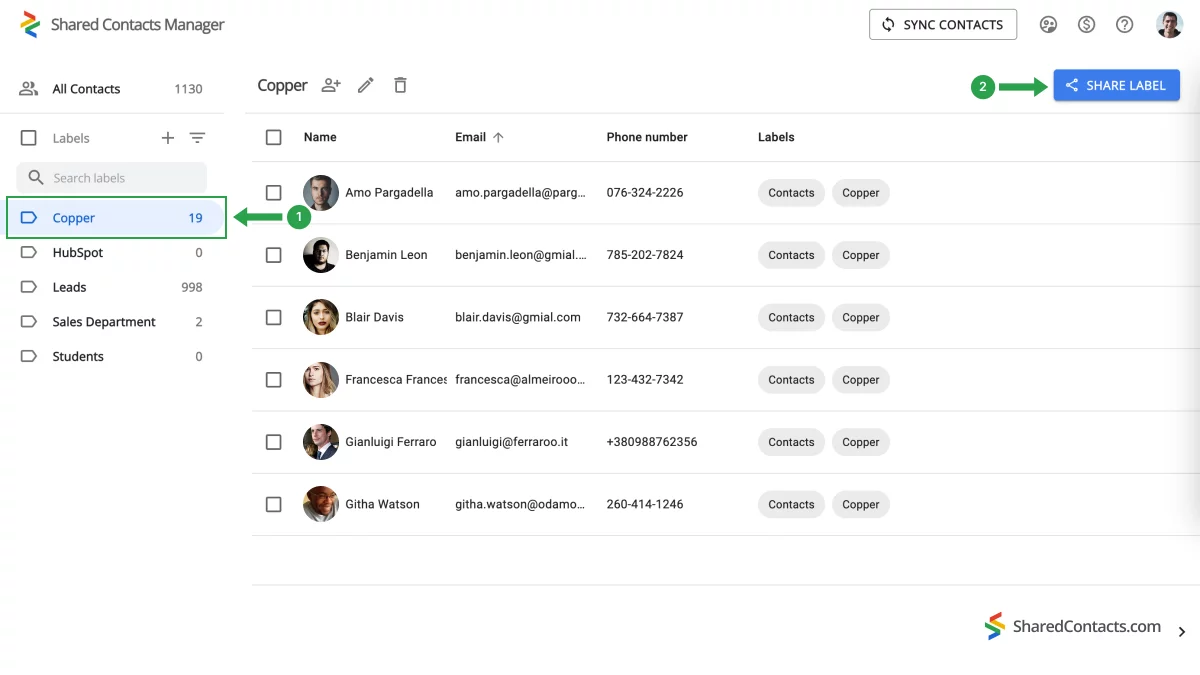This screenshot has height=675, width=1200.
Task: Open the labels filter sort icon
Action: pos(197,138)
